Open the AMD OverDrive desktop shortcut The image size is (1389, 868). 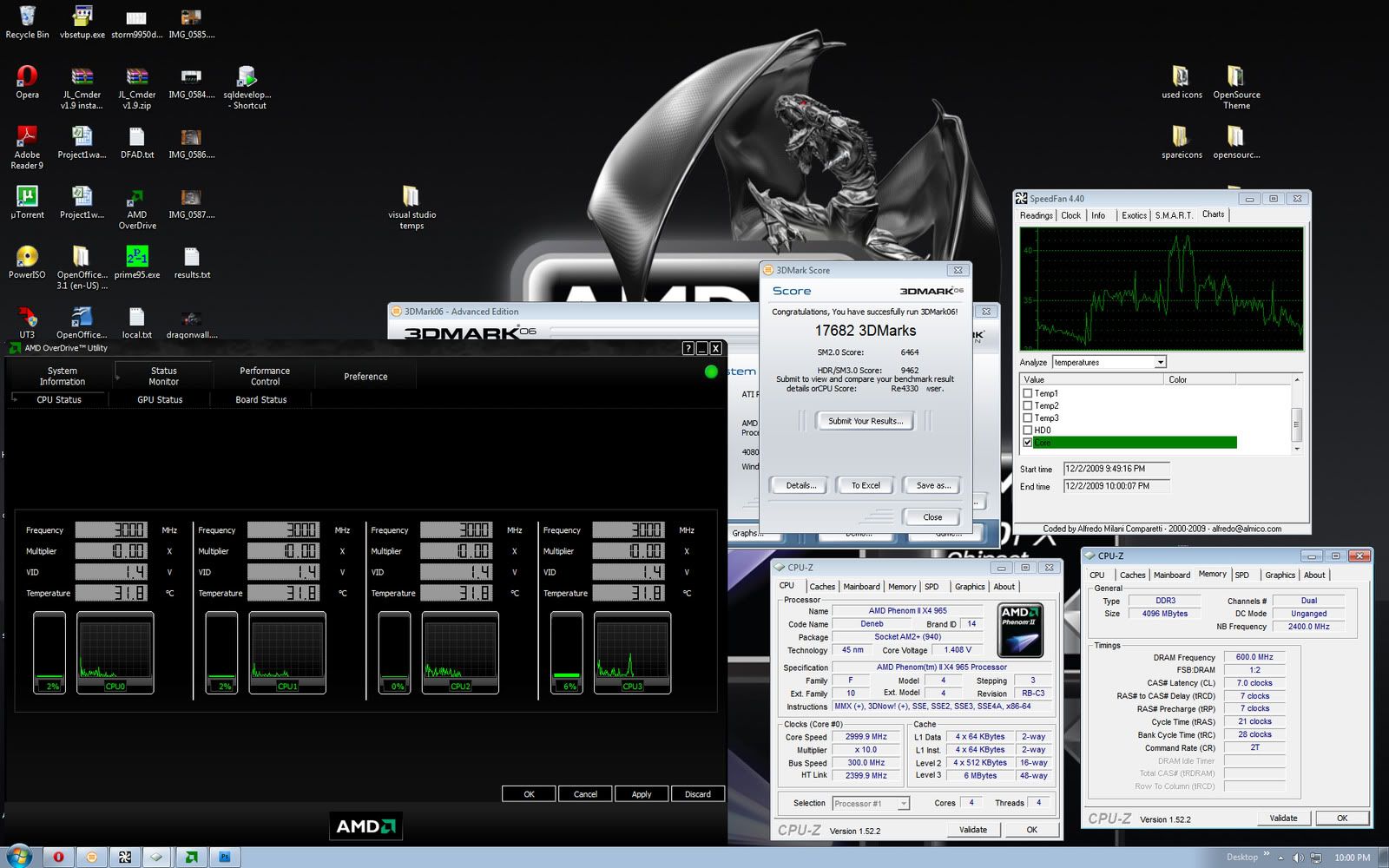point(136,199)
